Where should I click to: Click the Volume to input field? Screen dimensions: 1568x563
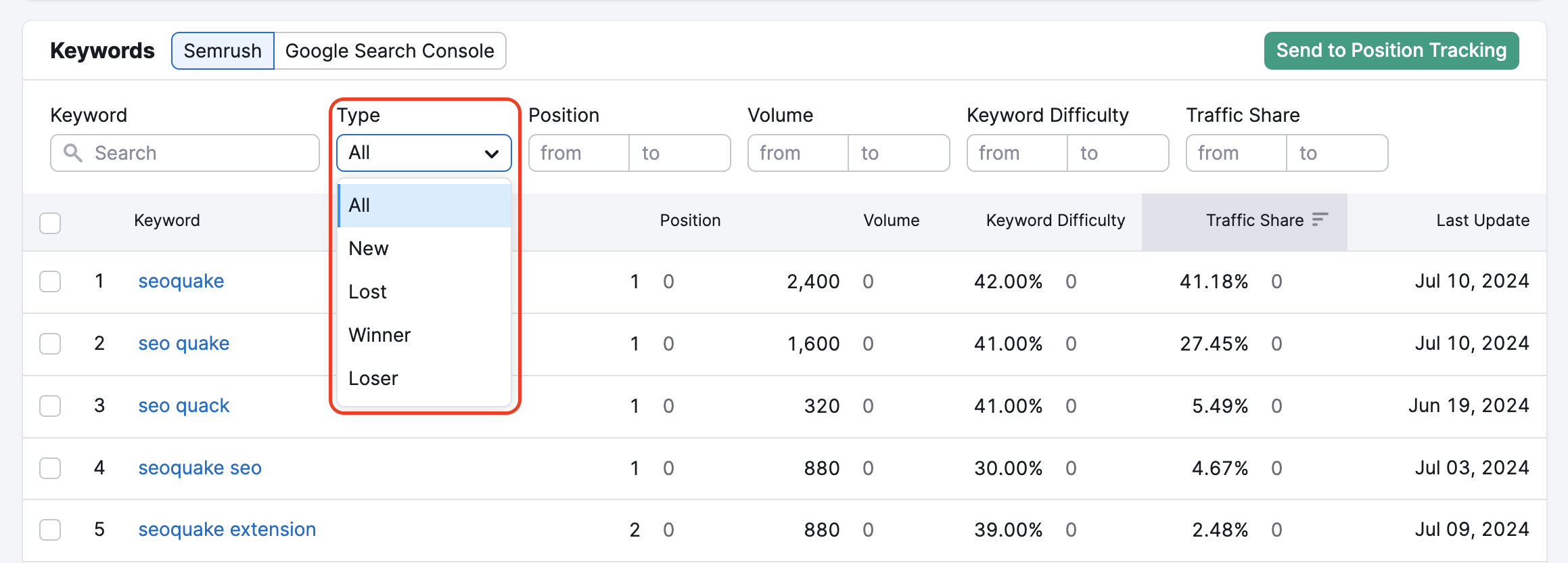coord(899,153)
